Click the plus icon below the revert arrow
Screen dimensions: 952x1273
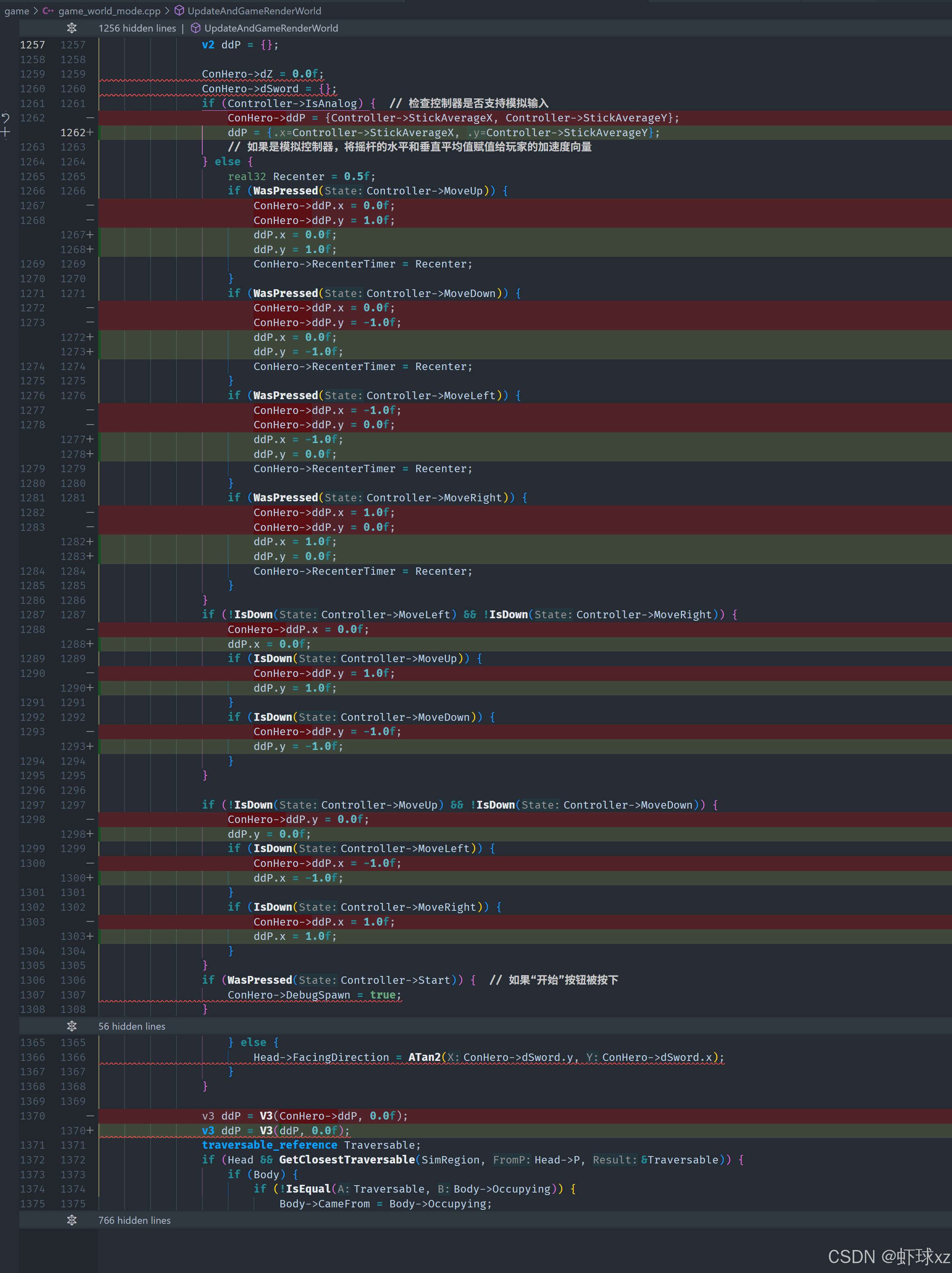click(6, 133)
